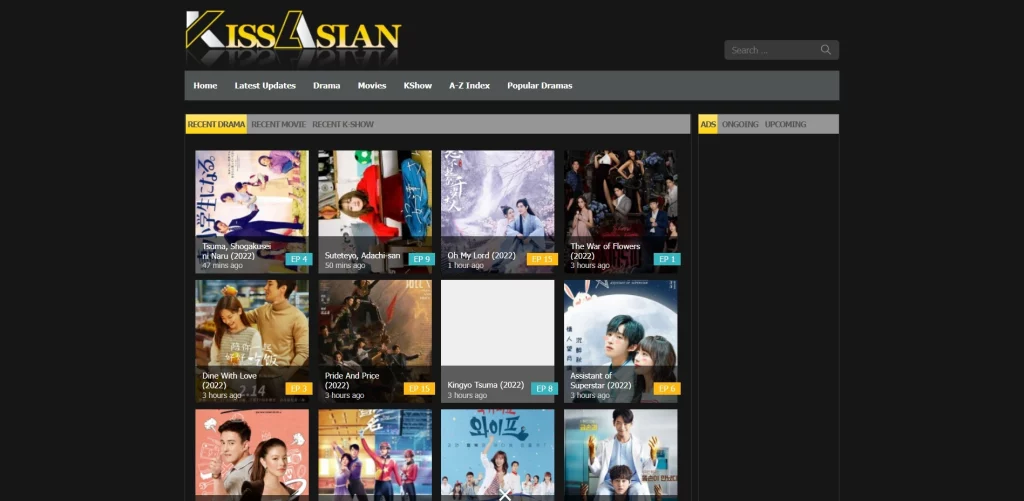
Task: Click EP 15 badge on Oh My Lord
Action: click(x=542, y=259)
